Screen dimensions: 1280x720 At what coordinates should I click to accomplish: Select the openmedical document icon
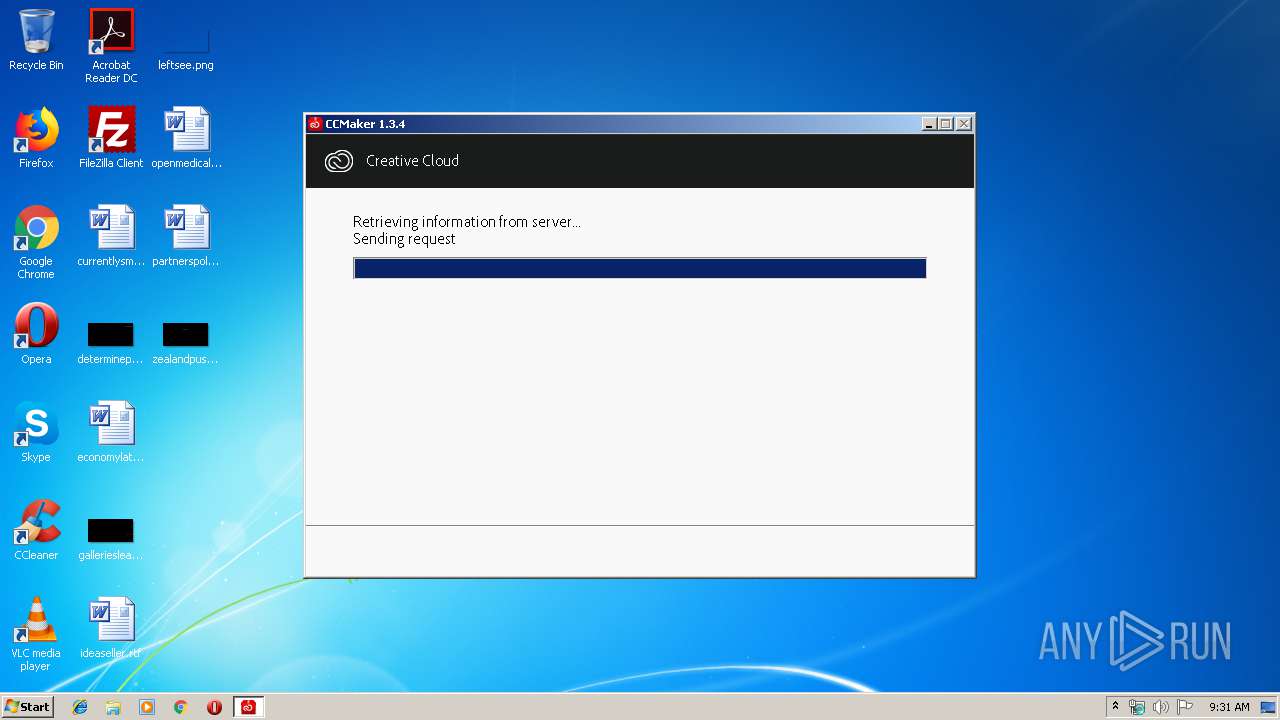pyautogui.click(x=186, y=138)
